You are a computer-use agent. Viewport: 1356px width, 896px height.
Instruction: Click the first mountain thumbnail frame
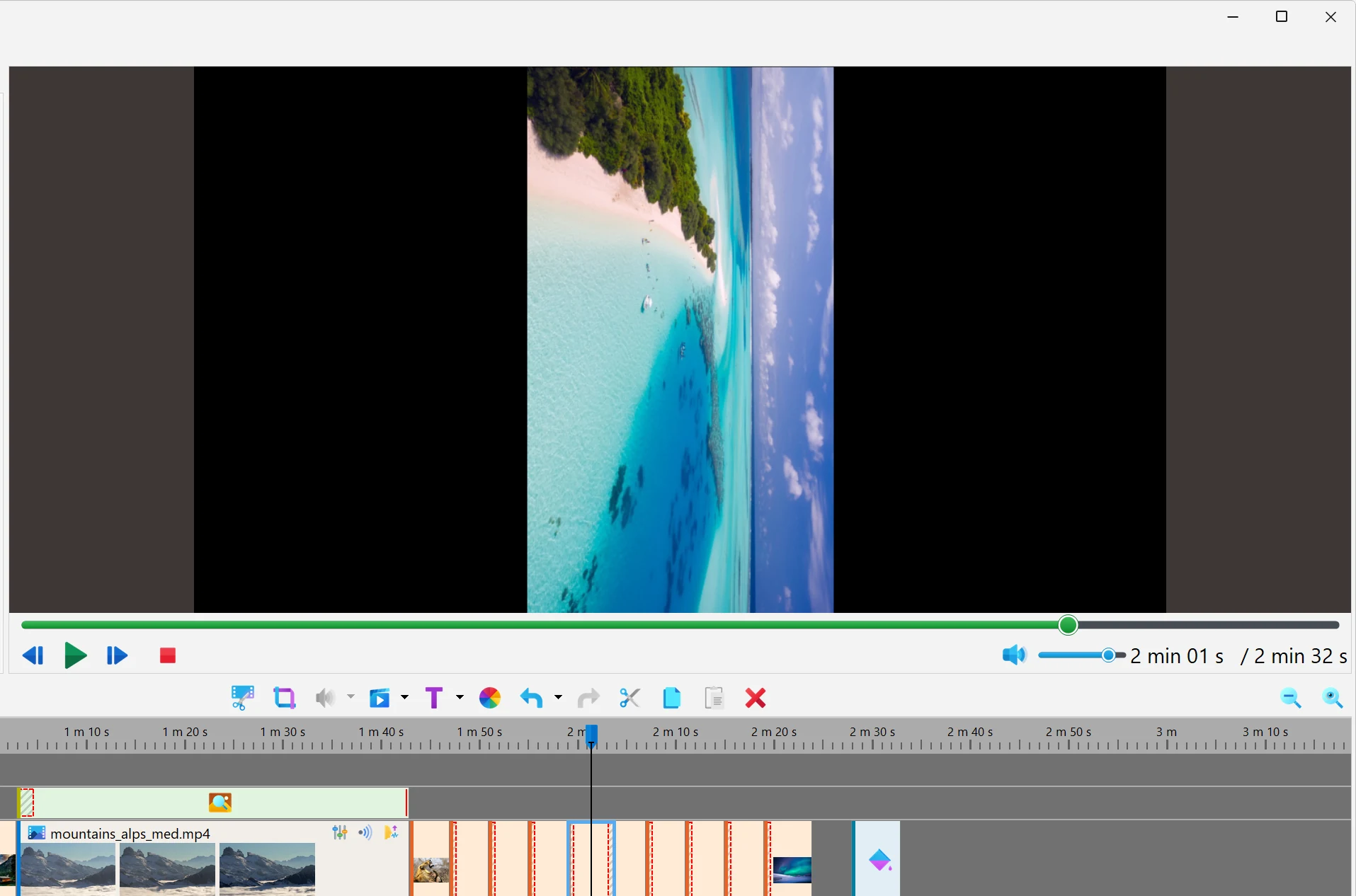click(68, 869)
